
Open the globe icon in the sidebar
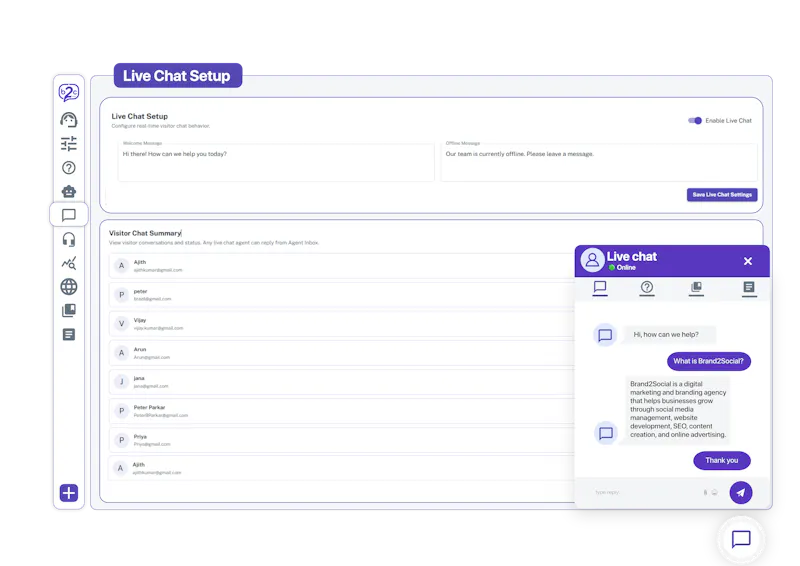pos(68,287)
